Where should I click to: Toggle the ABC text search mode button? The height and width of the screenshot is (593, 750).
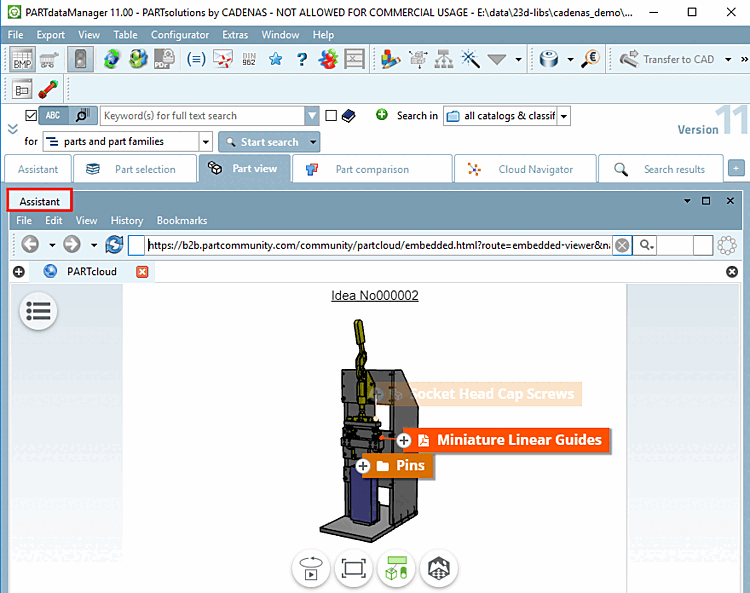(53, 115)
